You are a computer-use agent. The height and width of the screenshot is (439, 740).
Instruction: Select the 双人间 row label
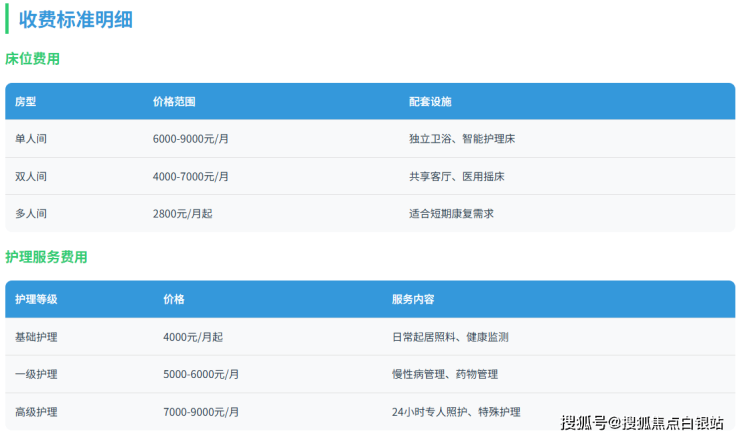[x=31, y=176]
